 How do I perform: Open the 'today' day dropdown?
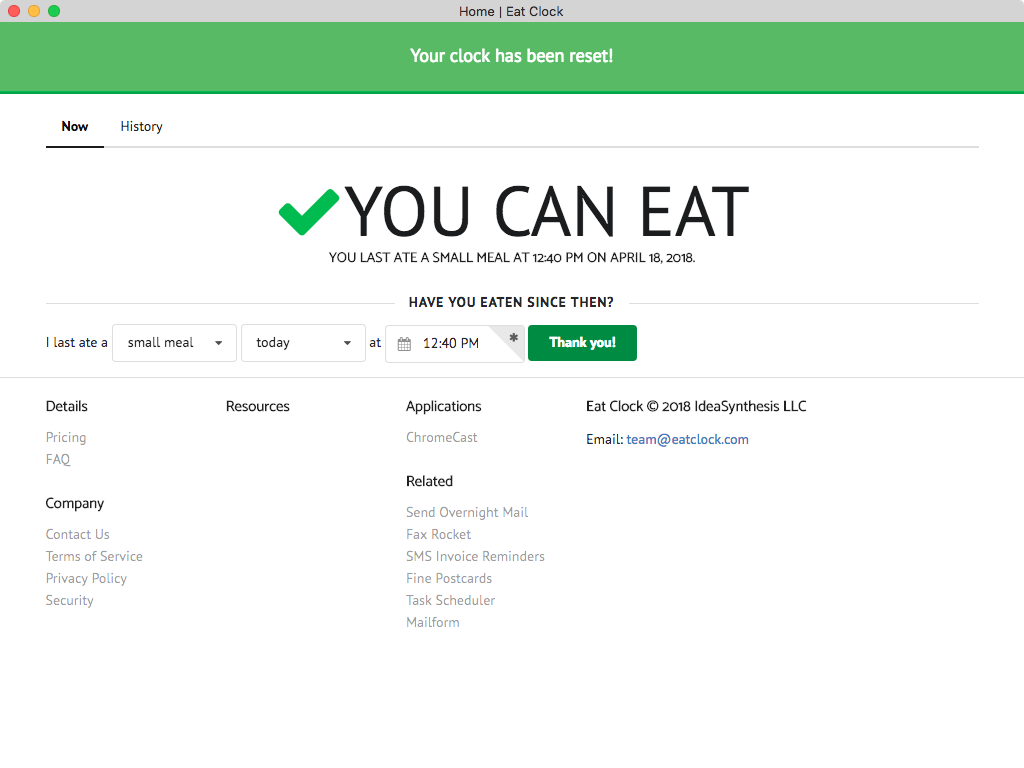pyautogui.click(x=303, y=343)
